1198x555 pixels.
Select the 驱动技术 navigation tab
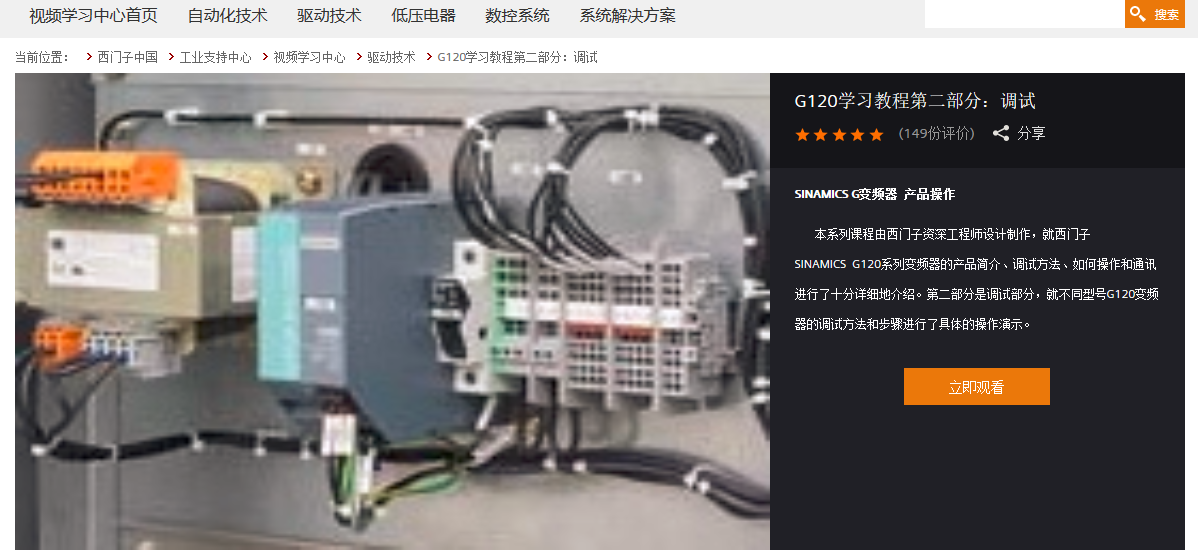coord(329,15)
